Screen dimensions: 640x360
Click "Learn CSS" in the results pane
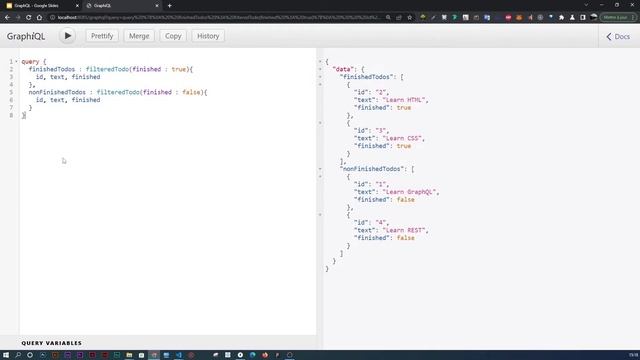point(402,138)
